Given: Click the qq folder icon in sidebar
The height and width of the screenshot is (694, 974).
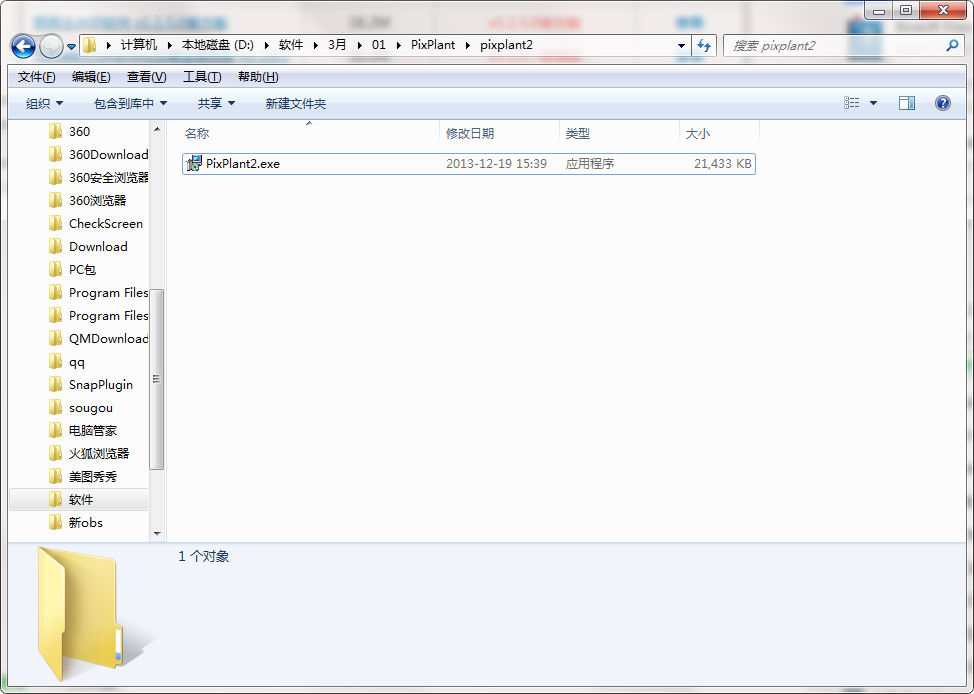Looking at the screenshot, I should 55,361.
